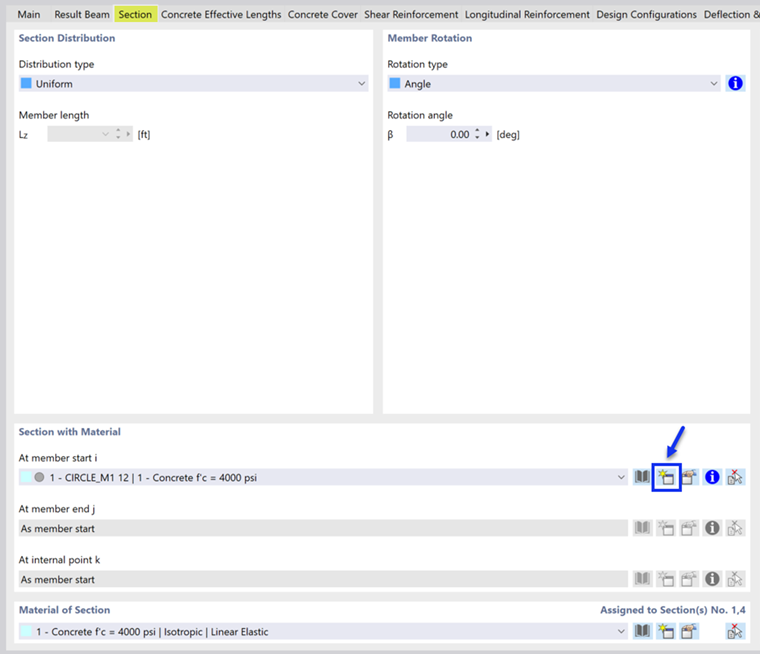Click the At internal point k field
The image size is (760, 654).
coord(323,579)
